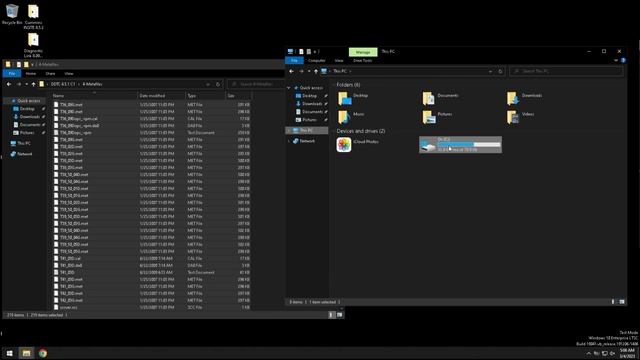Image resolution: width=640 pixels, height=360 pixels.
Task: Refresh the This PC address bar
Action: [500, 71]
